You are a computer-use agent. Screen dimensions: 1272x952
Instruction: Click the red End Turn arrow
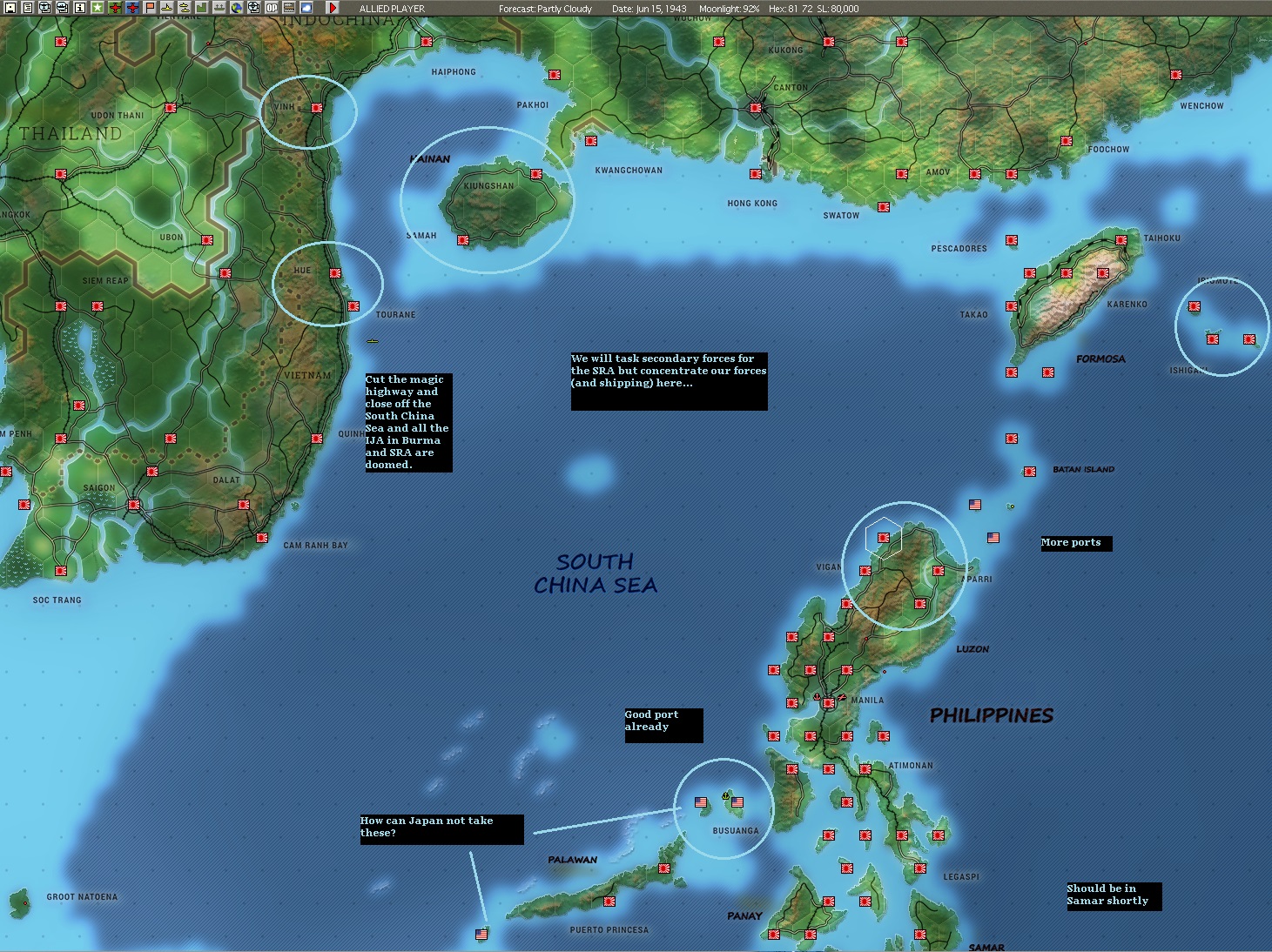coord(333,8)
